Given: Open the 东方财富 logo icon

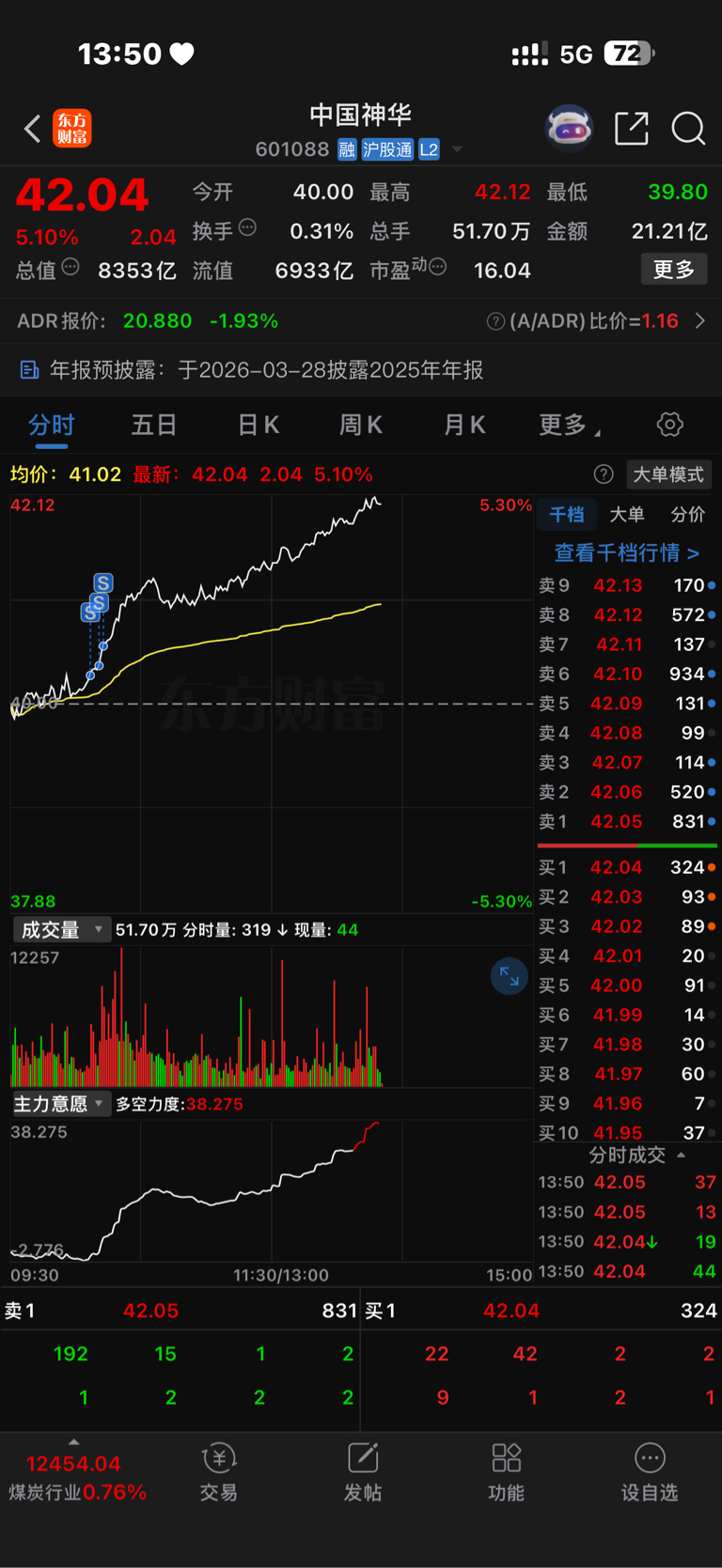Looking at the screenshot, I should (72, 129).
